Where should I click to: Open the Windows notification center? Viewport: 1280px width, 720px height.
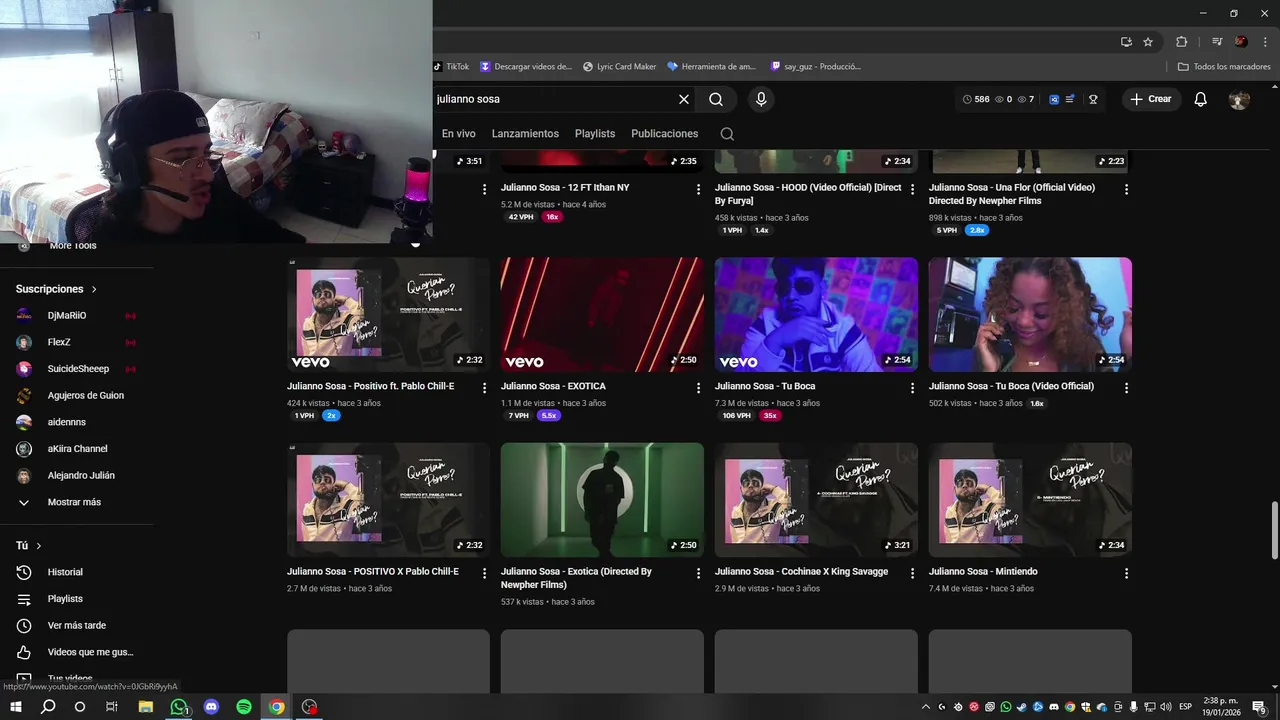[x=1259, y=707]
